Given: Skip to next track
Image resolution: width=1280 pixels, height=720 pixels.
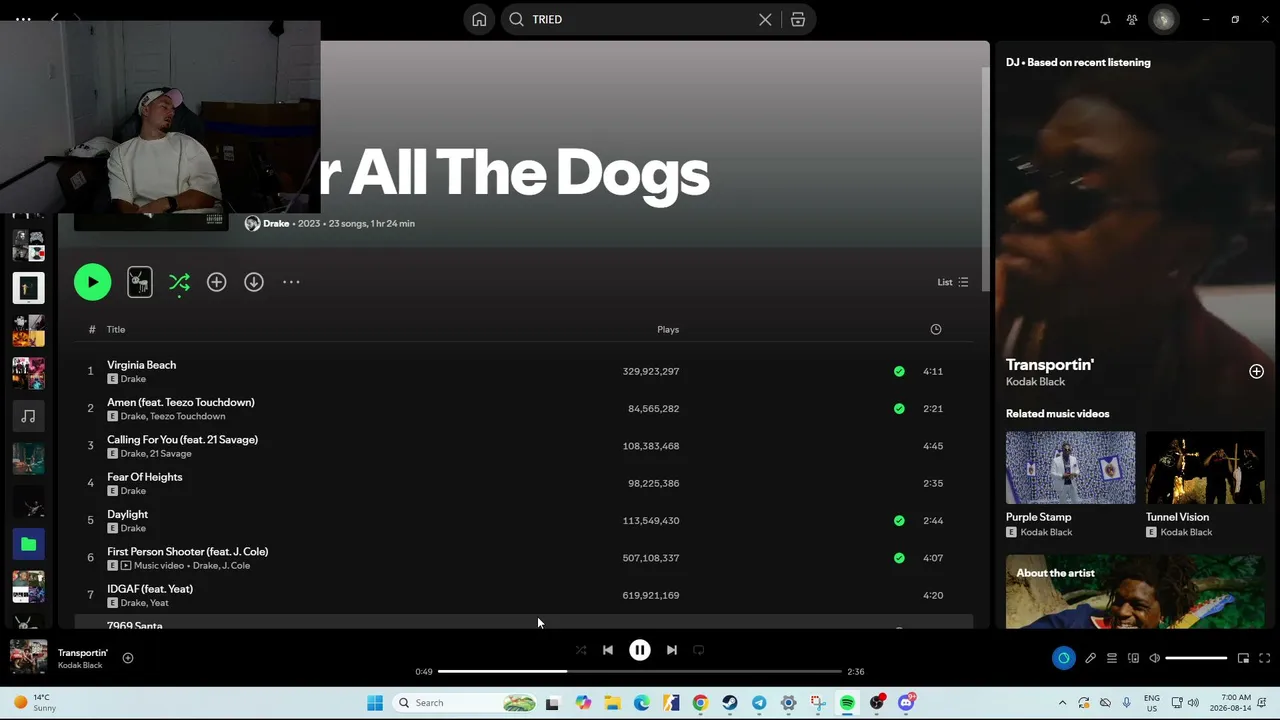Looking at the screenshot, I should coord(672,650).
